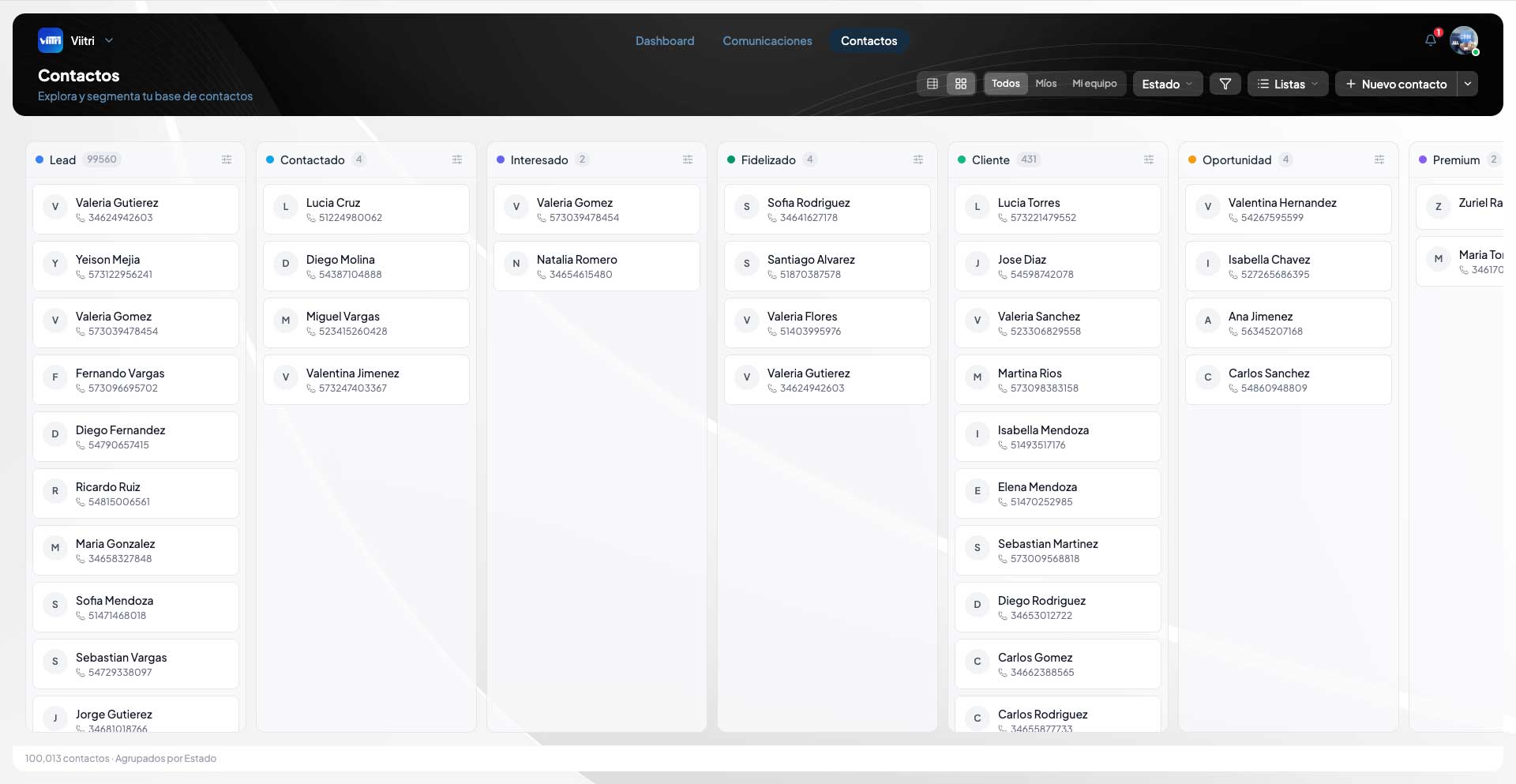1516x784 pixels.
Task: Click Maria Gonzalez name text
Action: point(115,544)
